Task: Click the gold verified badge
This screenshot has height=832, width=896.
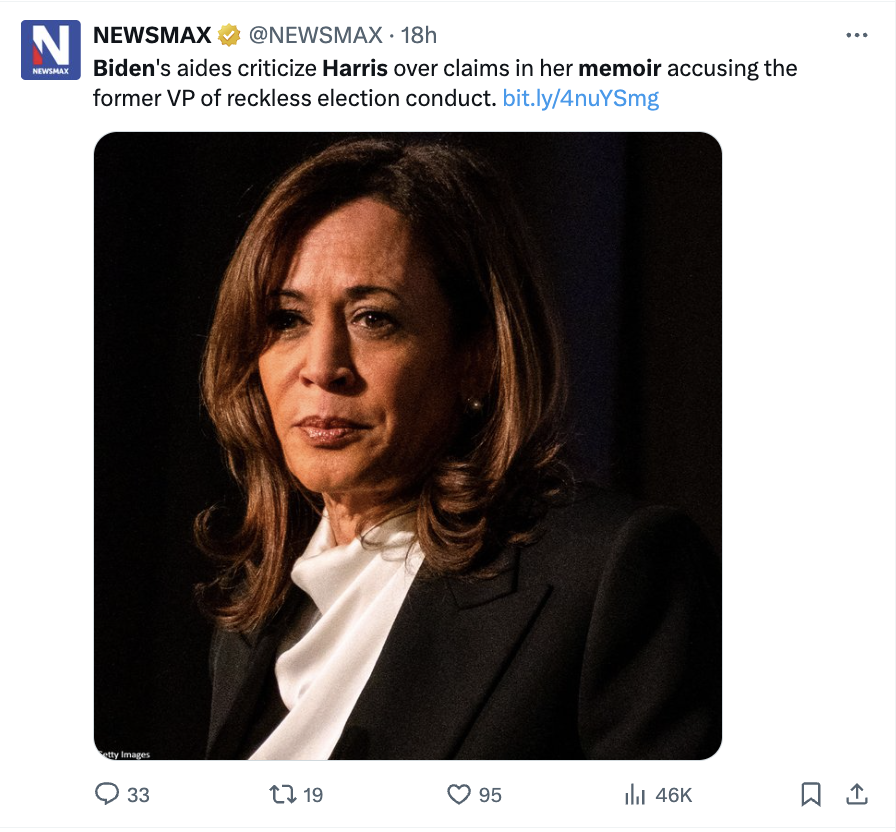Action: [x=229, y=35]
